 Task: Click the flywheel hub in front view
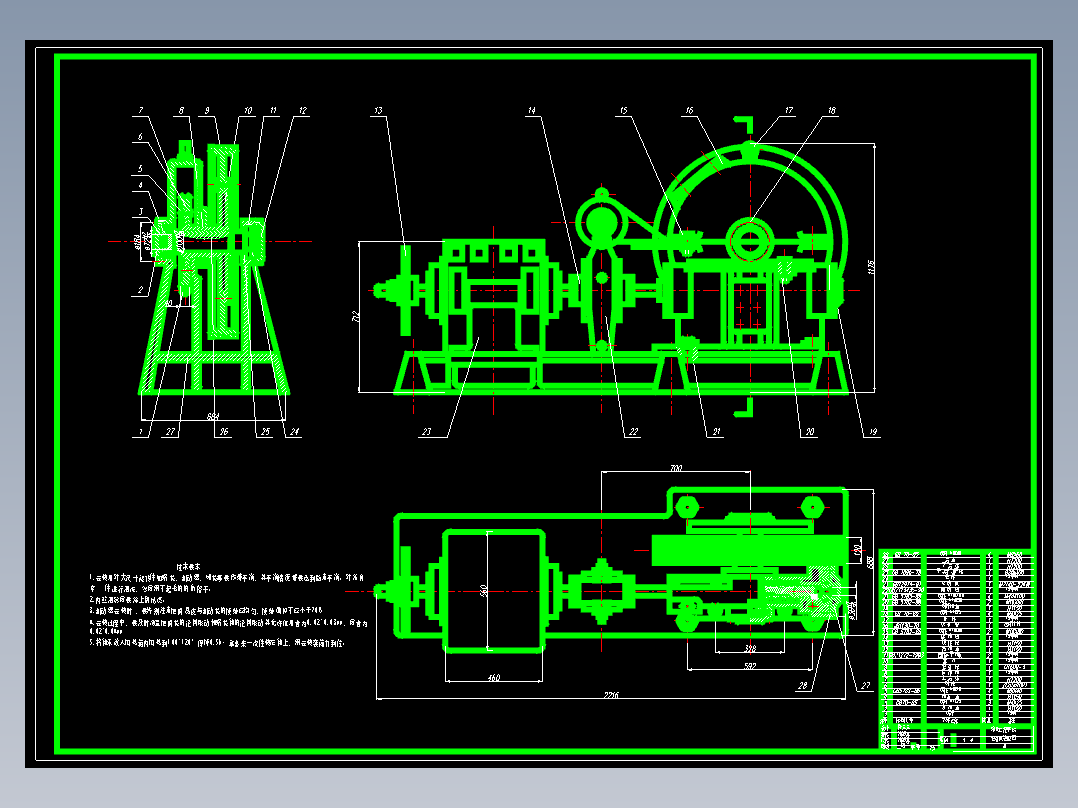(749, 241)
